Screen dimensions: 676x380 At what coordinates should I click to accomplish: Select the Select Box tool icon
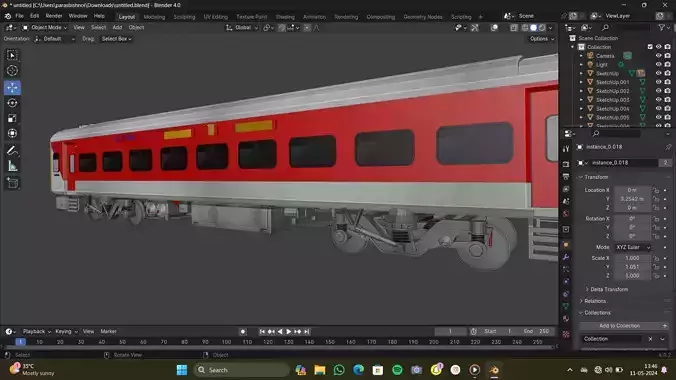click(x=12, y=55)
